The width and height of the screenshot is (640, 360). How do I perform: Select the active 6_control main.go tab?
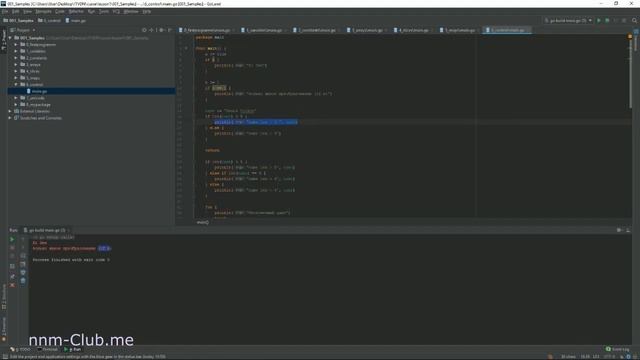click(x=507, y=30)
